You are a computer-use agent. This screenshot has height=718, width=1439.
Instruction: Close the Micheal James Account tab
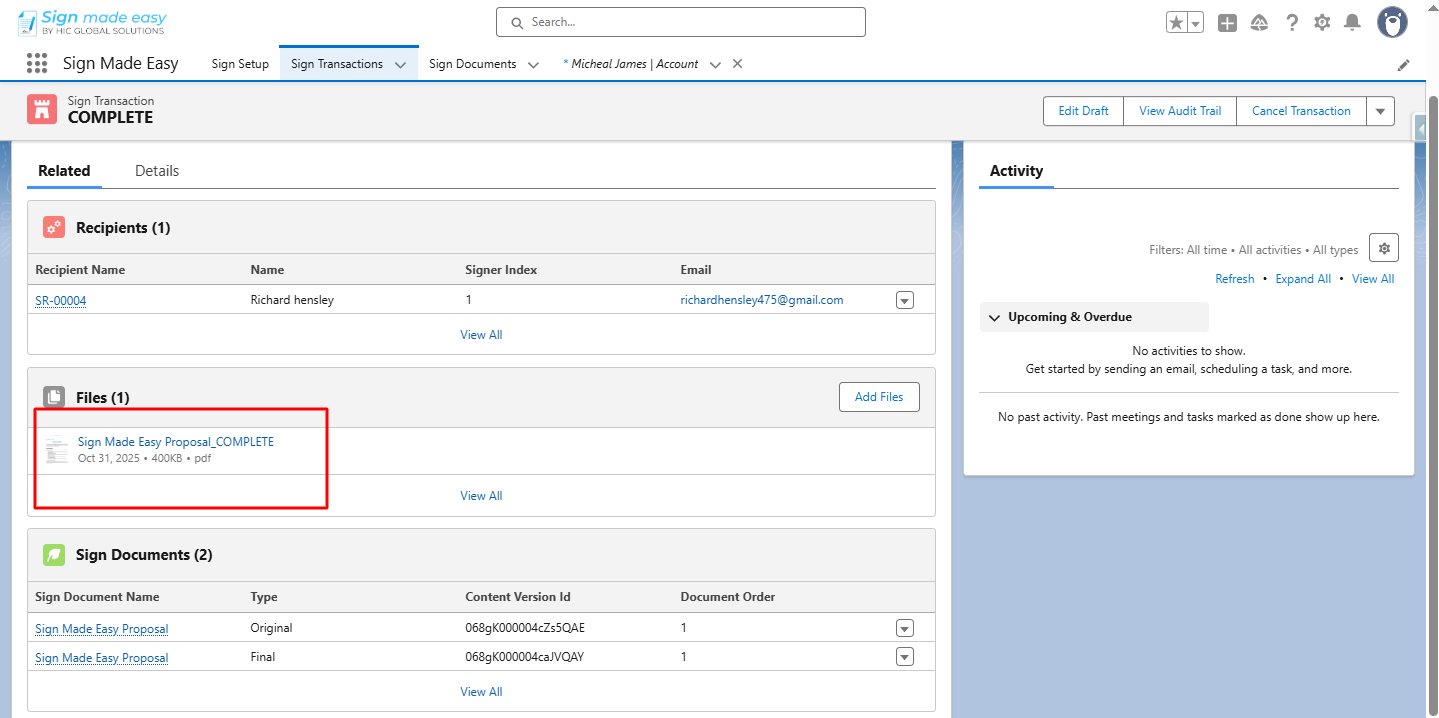click(736, 63)
